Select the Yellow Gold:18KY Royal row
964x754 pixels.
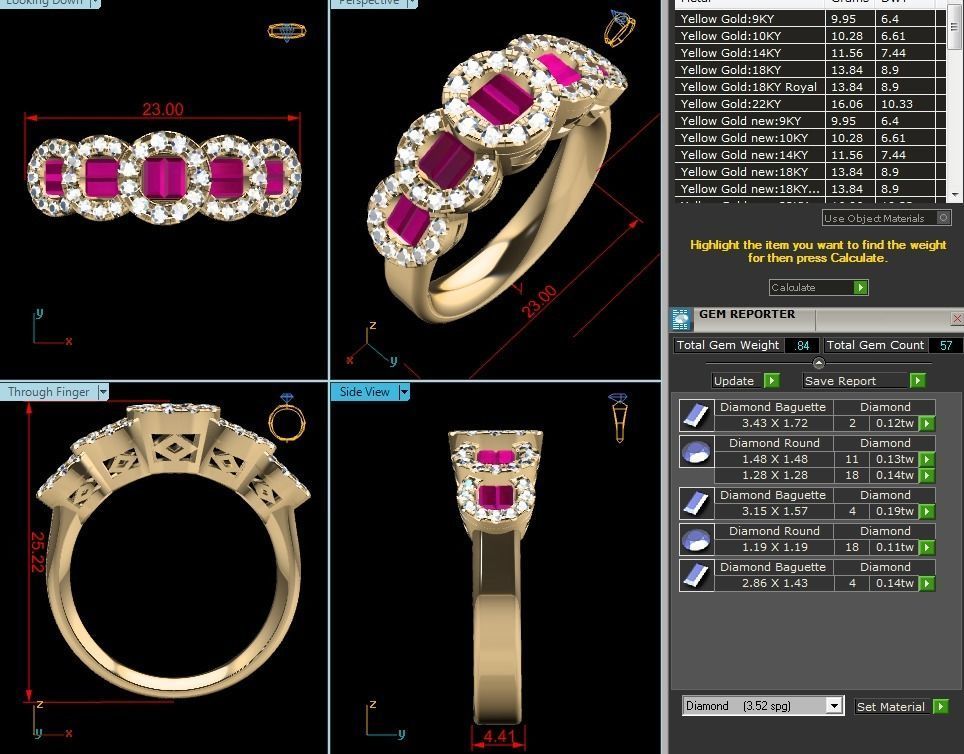point(810,87)
